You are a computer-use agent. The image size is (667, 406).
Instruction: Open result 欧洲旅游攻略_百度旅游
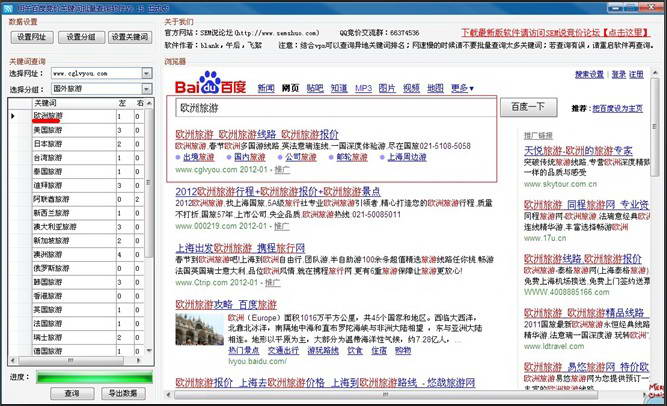226,305
